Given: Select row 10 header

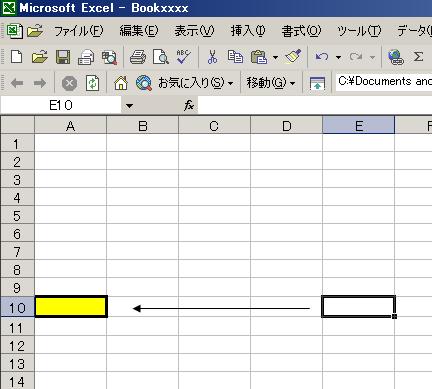Looking at the screenshot, I should pyautogui.click(x=17, y=307).
